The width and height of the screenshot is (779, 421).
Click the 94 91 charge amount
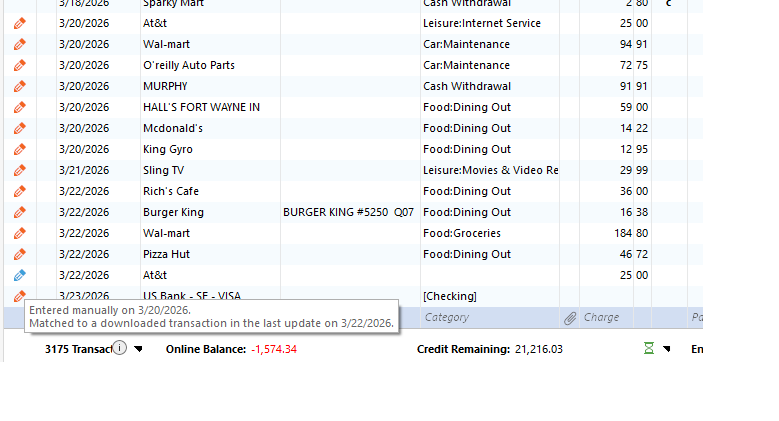click(x=634, y=44)
